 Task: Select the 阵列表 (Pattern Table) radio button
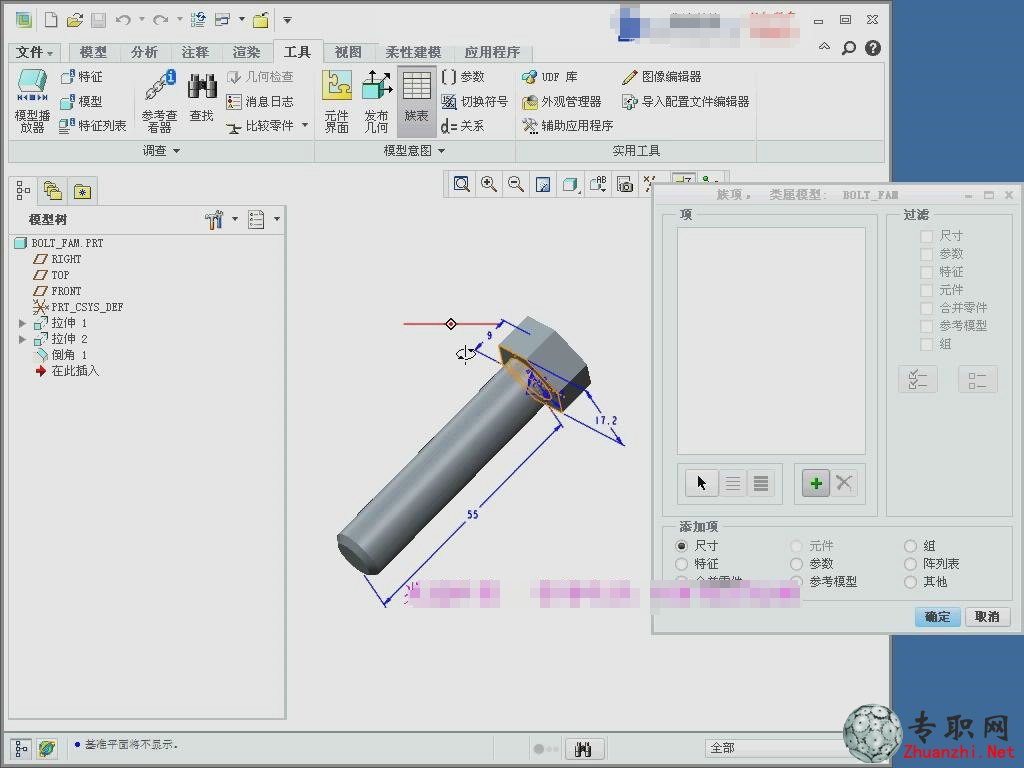click(910, 564)
